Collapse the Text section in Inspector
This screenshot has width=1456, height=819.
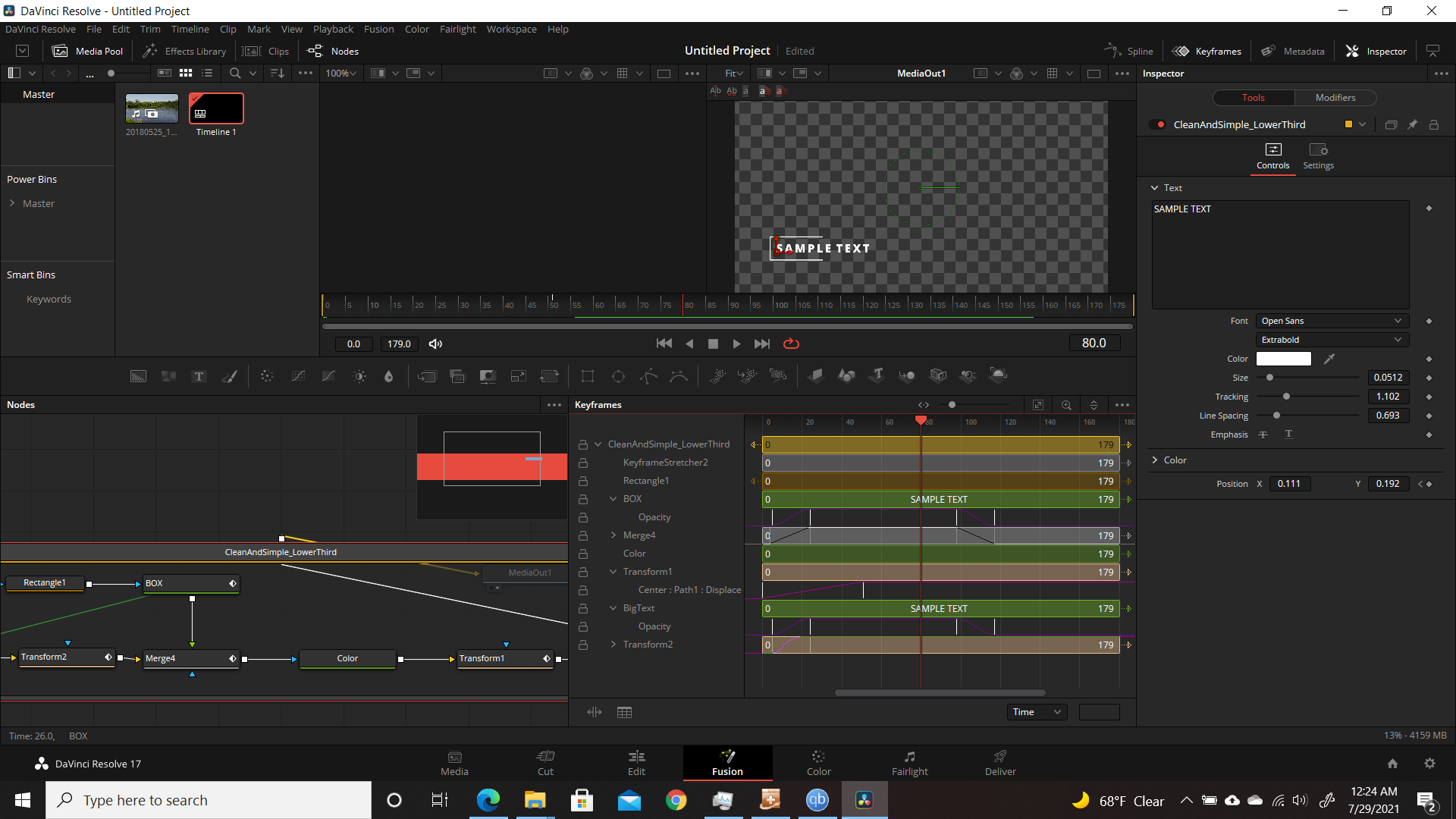(x=1154, y=188)
